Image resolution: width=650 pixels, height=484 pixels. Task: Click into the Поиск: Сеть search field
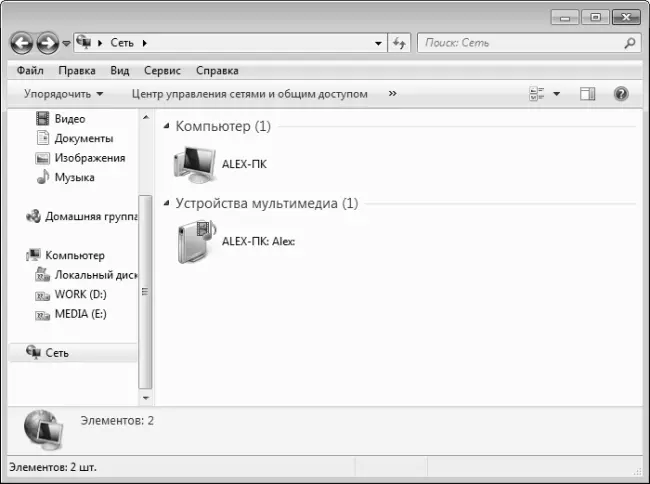[x=518, y=43]
